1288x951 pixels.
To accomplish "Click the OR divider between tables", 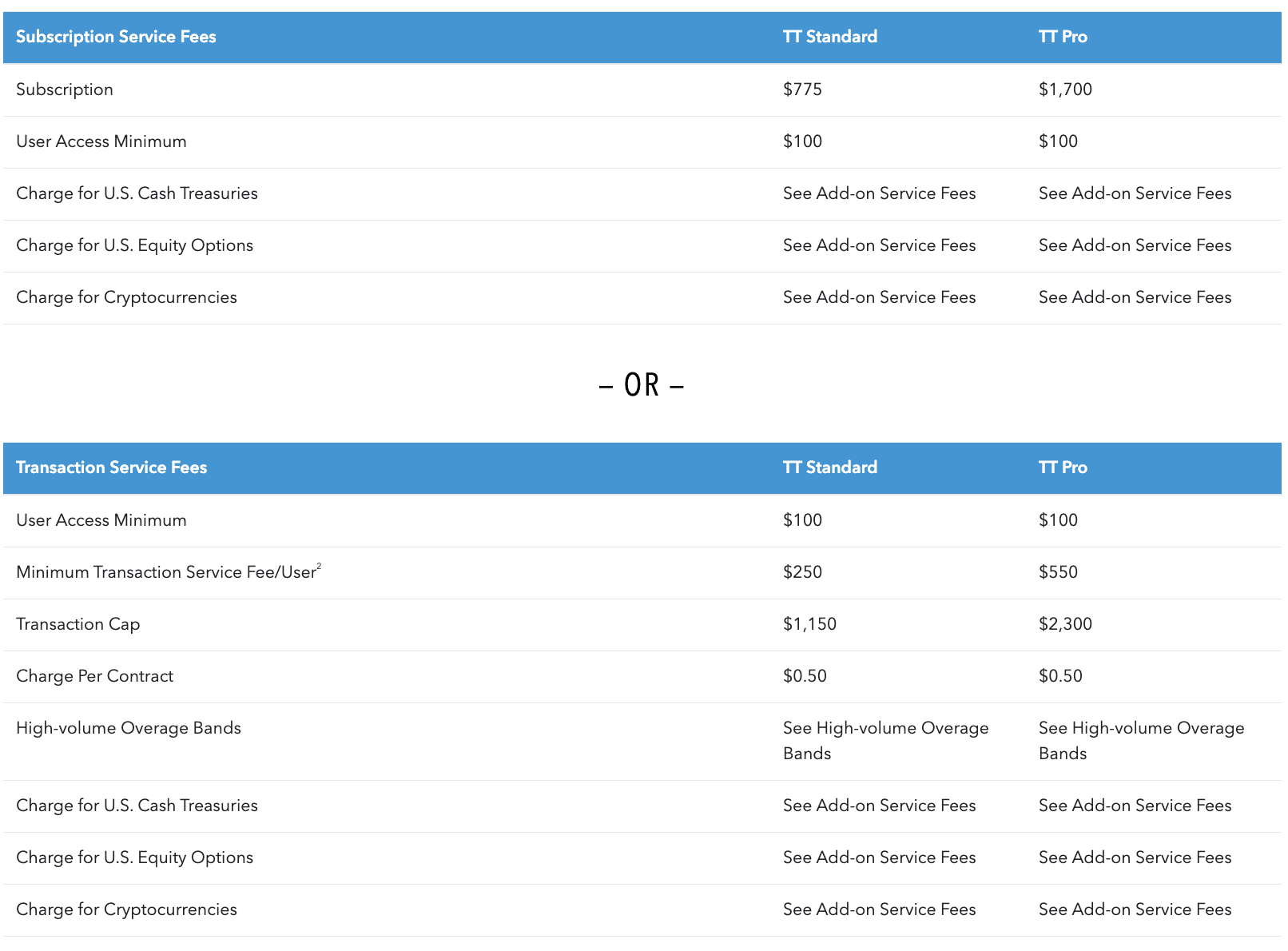I will [642, 385].
